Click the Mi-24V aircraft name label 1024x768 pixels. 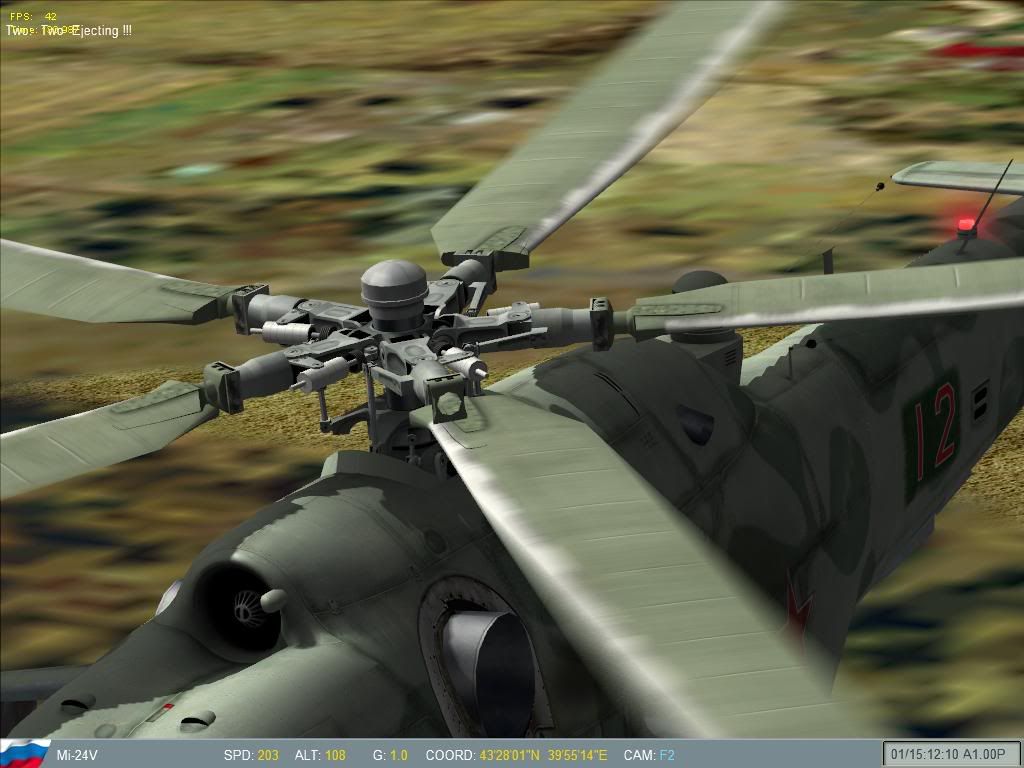[x=77, y=756]
